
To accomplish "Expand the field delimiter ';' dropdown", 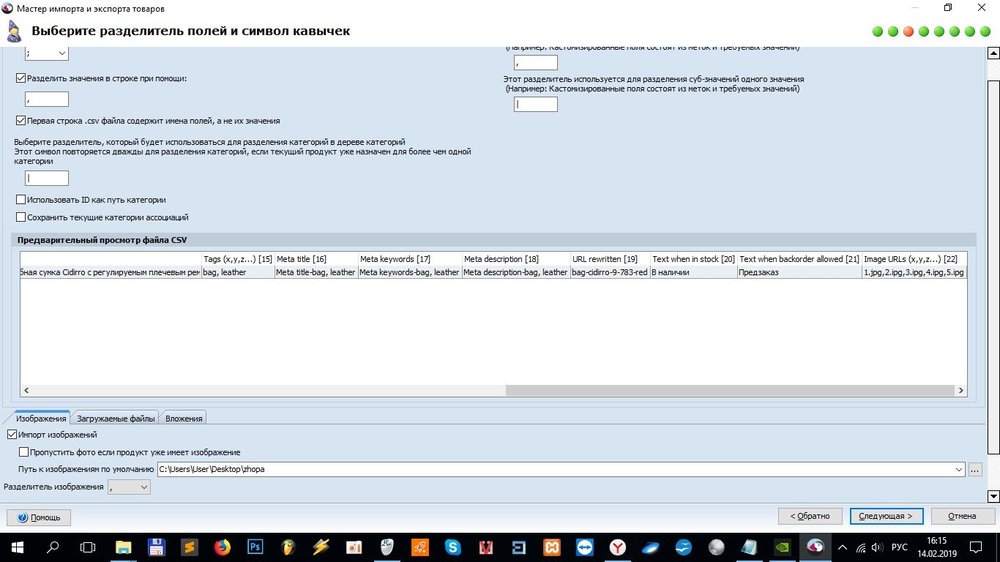I will (x=62, y=54).
